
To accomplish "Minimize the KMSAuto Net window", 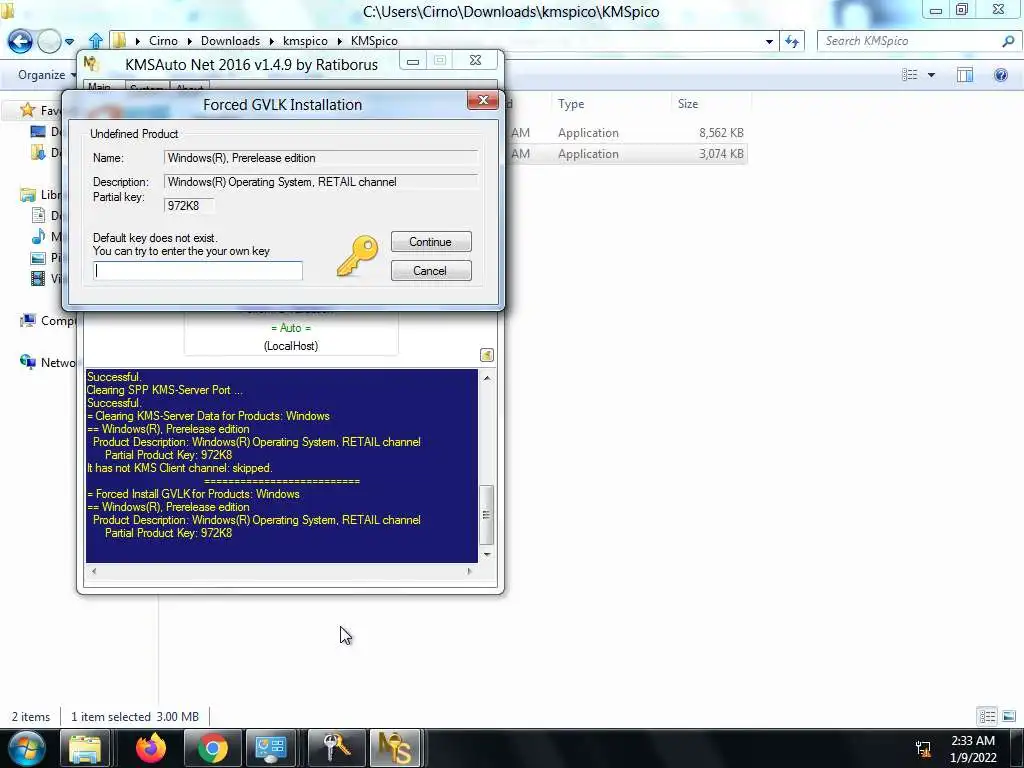I will [413, 61].
